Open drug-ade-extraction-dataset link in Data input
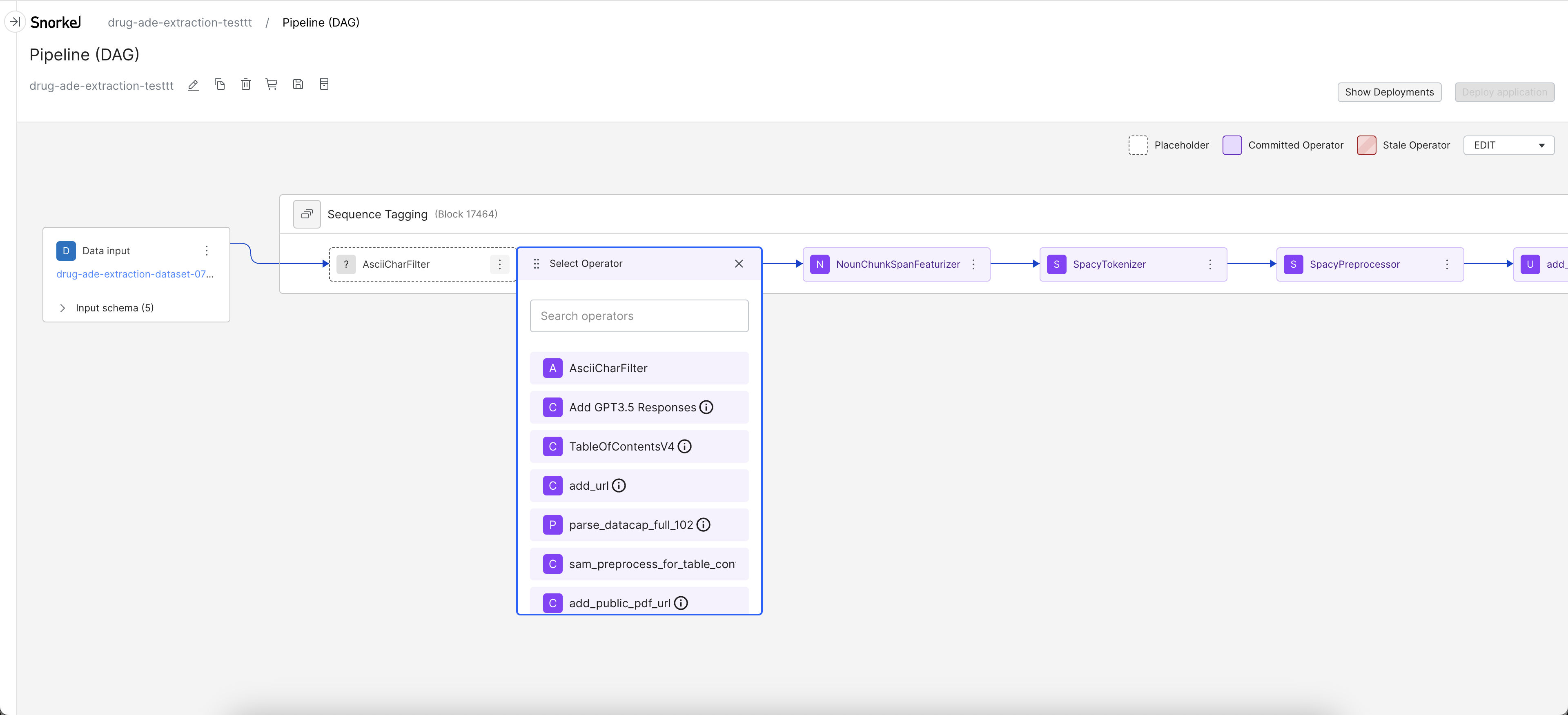The width and height of the screenshot is (1568, 715). pos(135,274)
